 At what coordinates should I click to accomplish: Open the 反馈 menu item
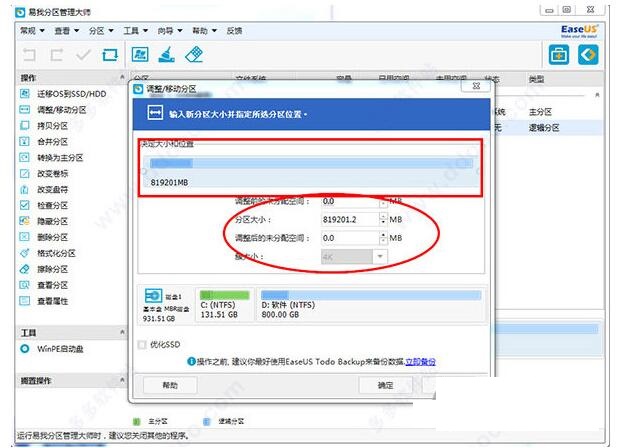pyautogui.click(x=234, y=30)
